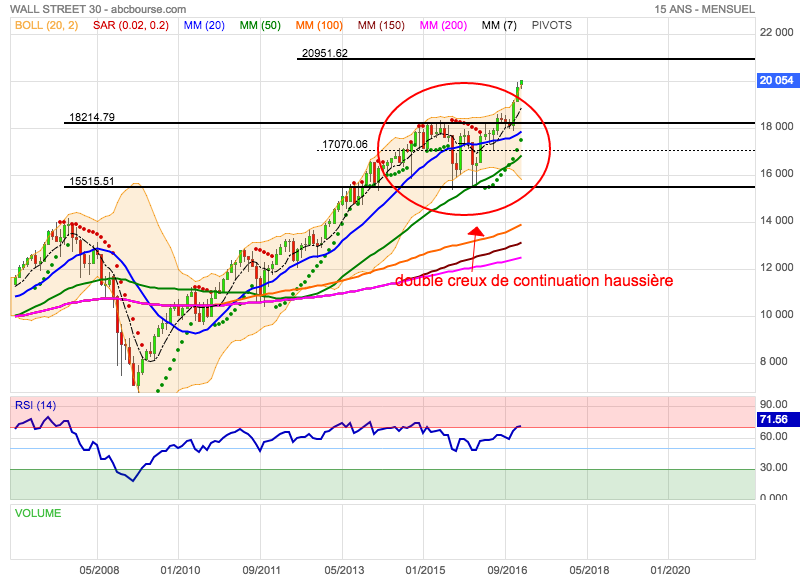
Task: Click the 18214.79 resistance level label
Action: pos(92,117)
